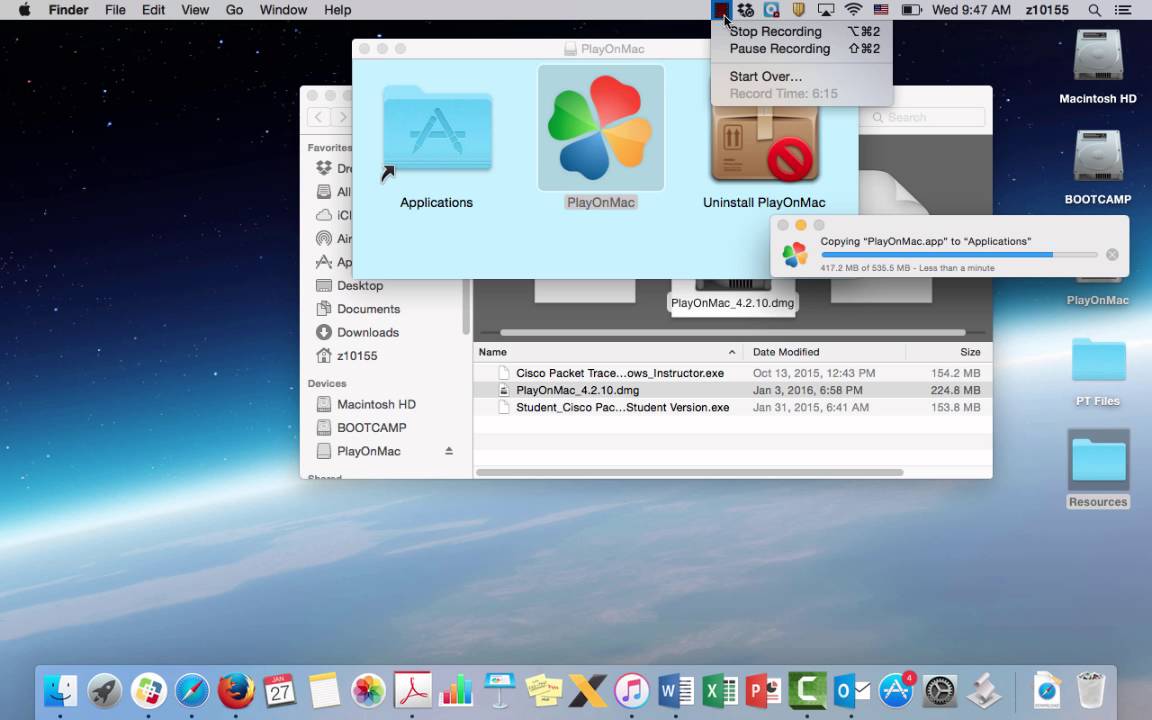Screen dimensions: 1152x720
Task: Click the Wi-Fi status icon
Action: 853,10
